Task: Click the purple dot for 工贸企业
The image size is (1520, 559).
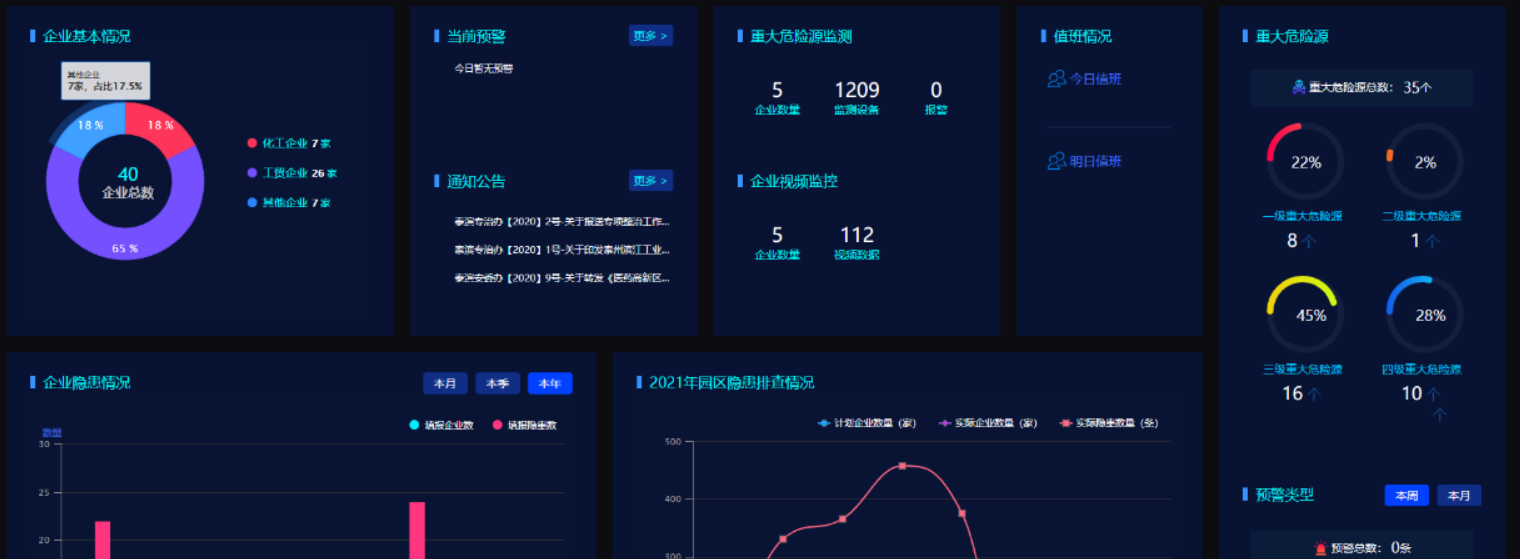Action: (x=252, y=173)
